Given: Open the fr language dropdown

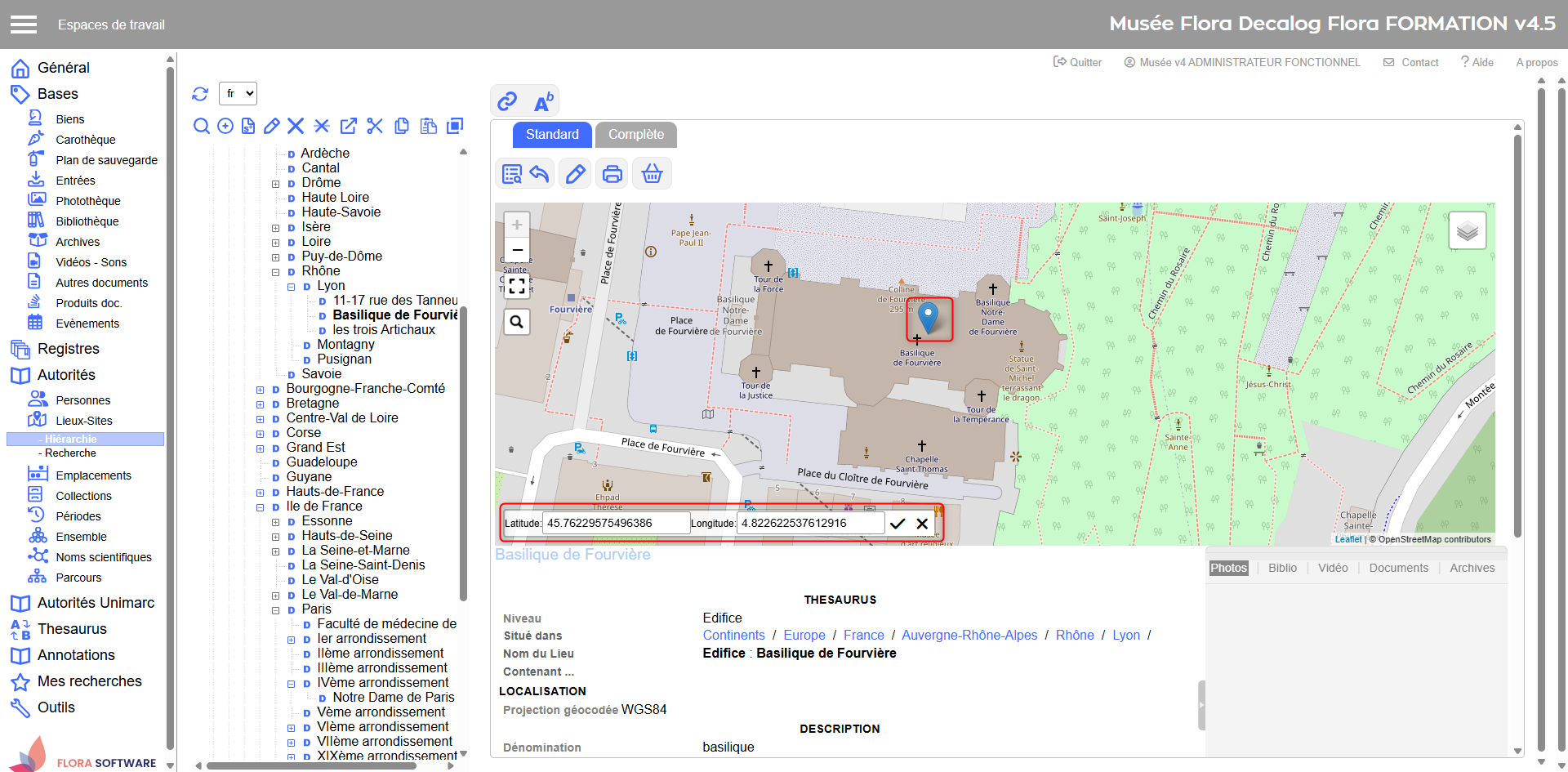Looking at the screenshot, I should [238, 94].
